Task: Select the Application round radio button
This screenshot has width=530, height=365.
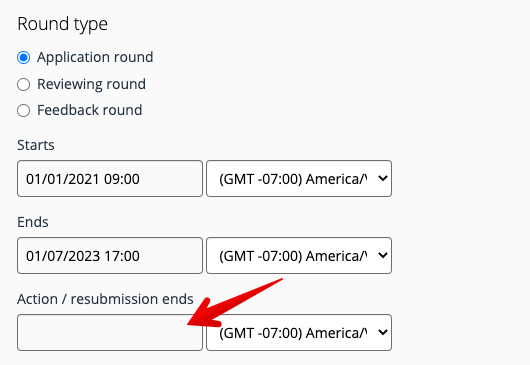Action: (x=24, y=57)
